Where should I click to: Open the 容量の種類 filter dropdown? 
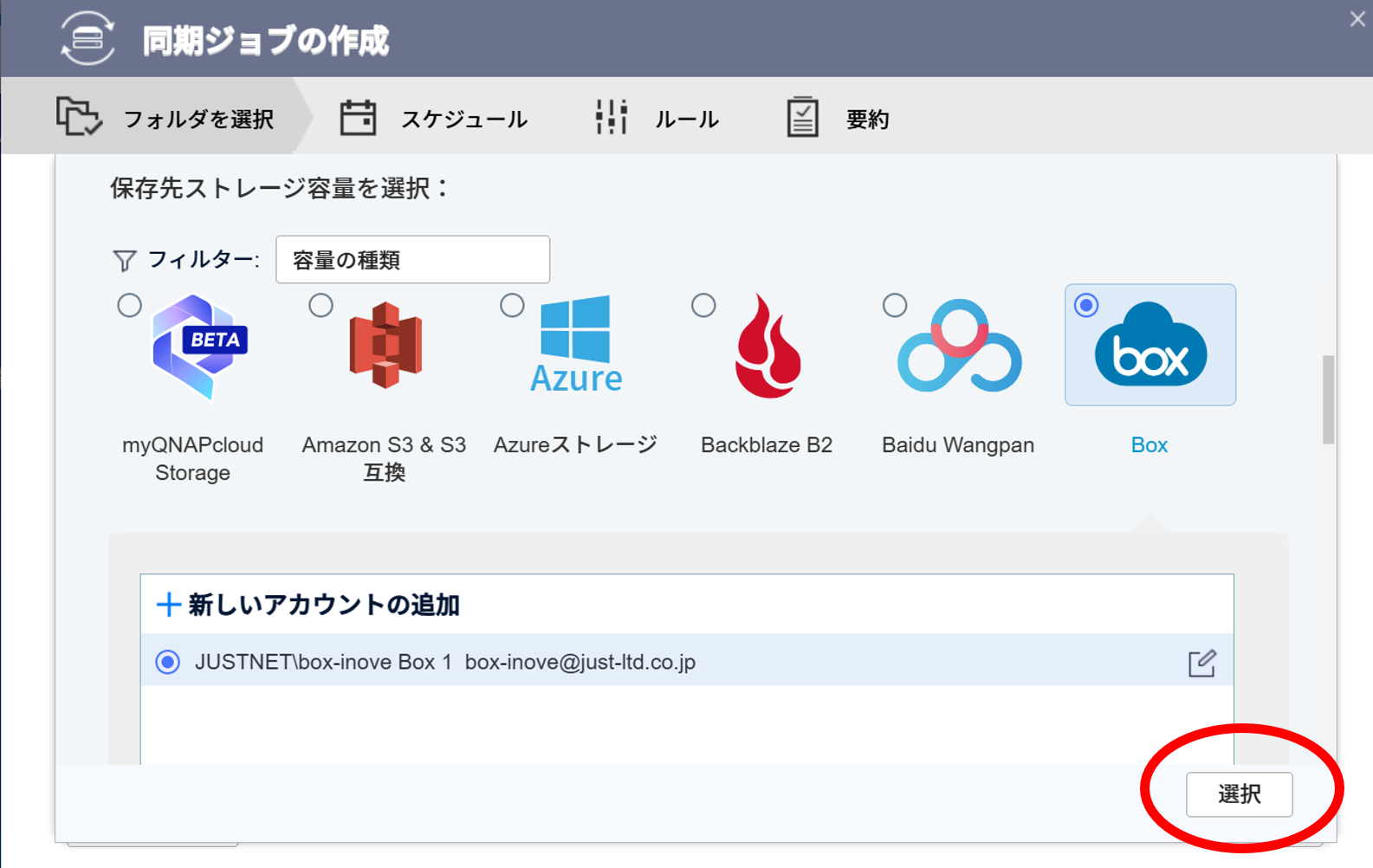coord(412,260)
